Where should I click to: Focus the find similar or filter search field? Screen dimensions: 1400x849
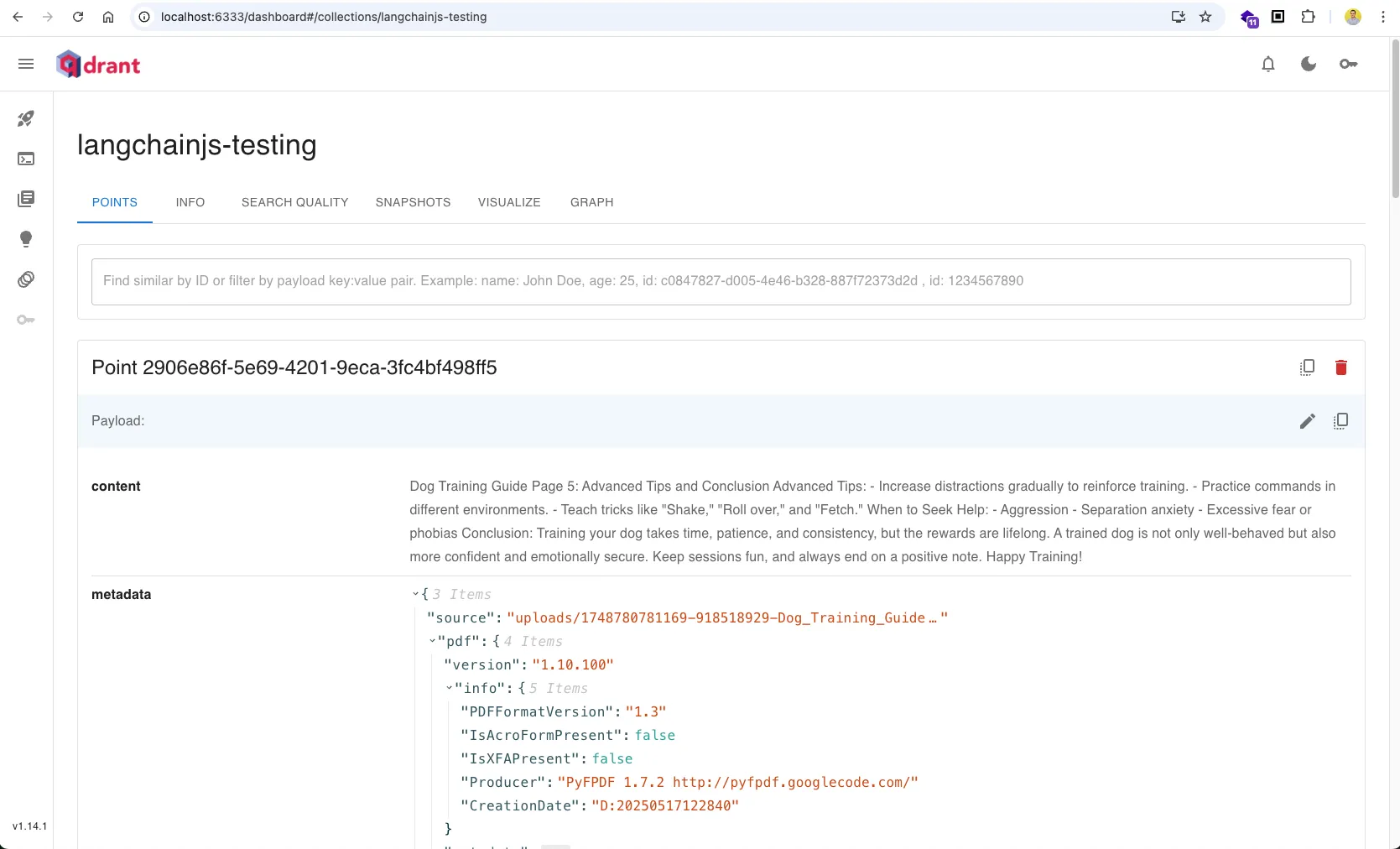(x=721, y=281)
